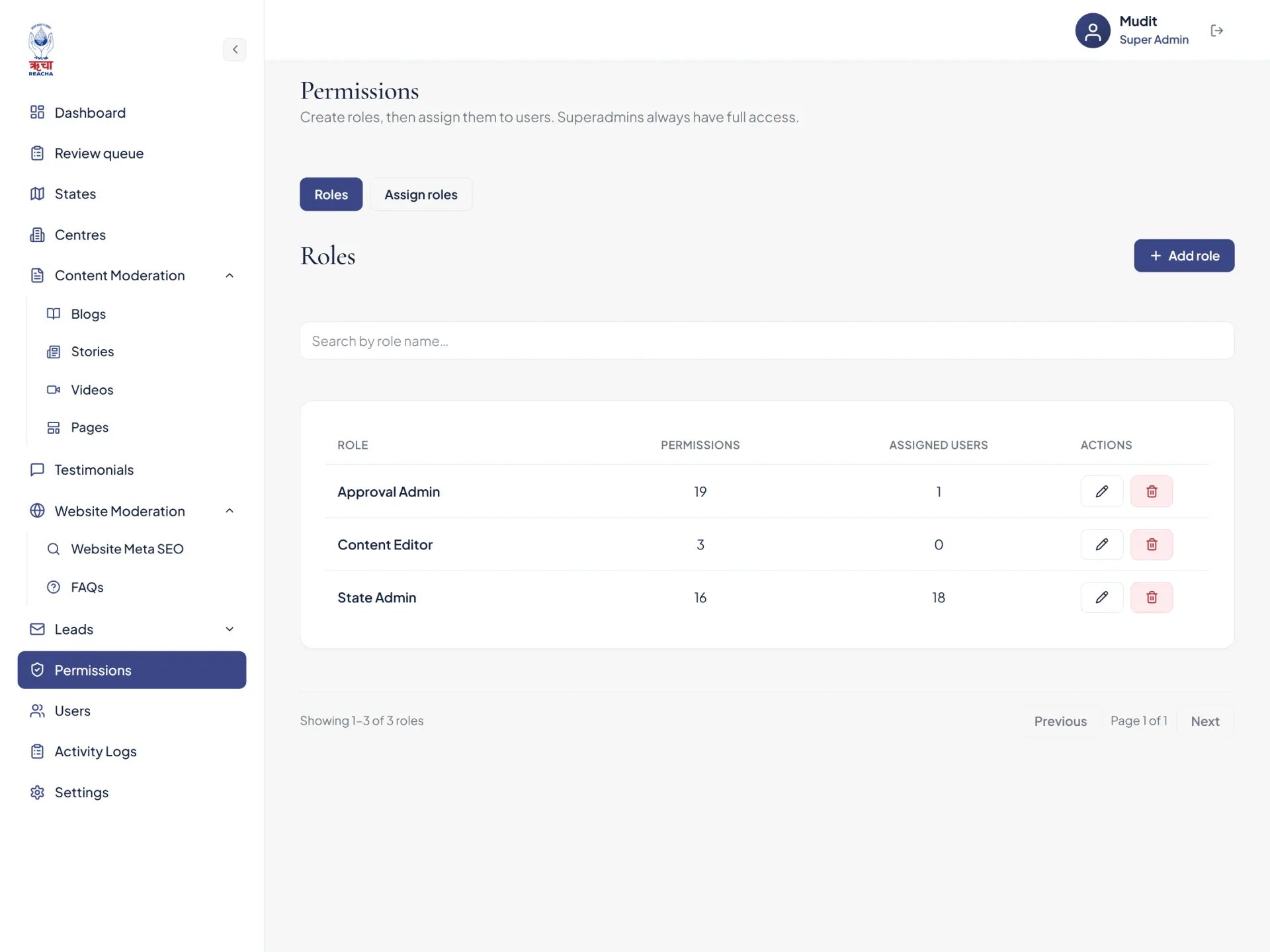Select the Approval Admin role name
The width and height of the screenshot is (1270, 952).
coord(388,491)
